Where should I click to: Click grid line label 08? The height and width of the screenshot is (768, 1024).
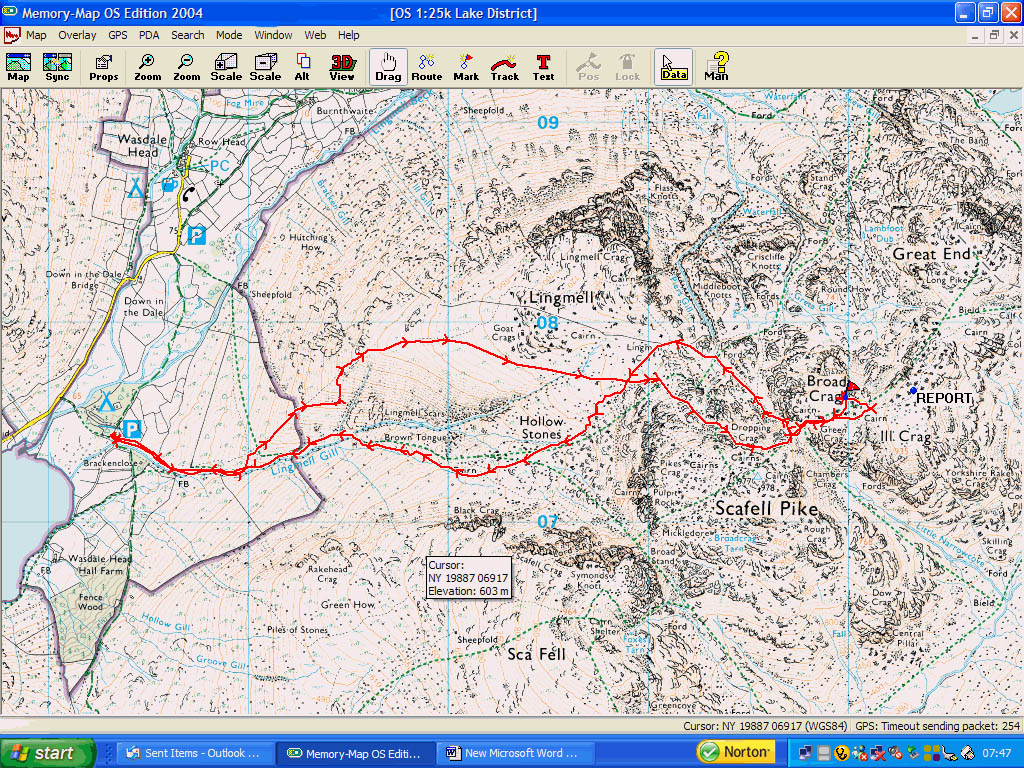pos(547,322)
